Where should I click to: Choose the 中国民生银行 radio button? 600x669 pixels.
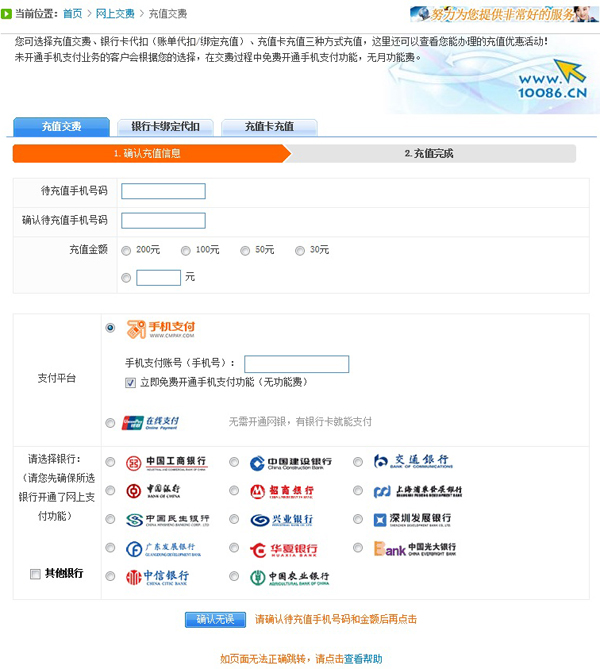click(110, 519)
